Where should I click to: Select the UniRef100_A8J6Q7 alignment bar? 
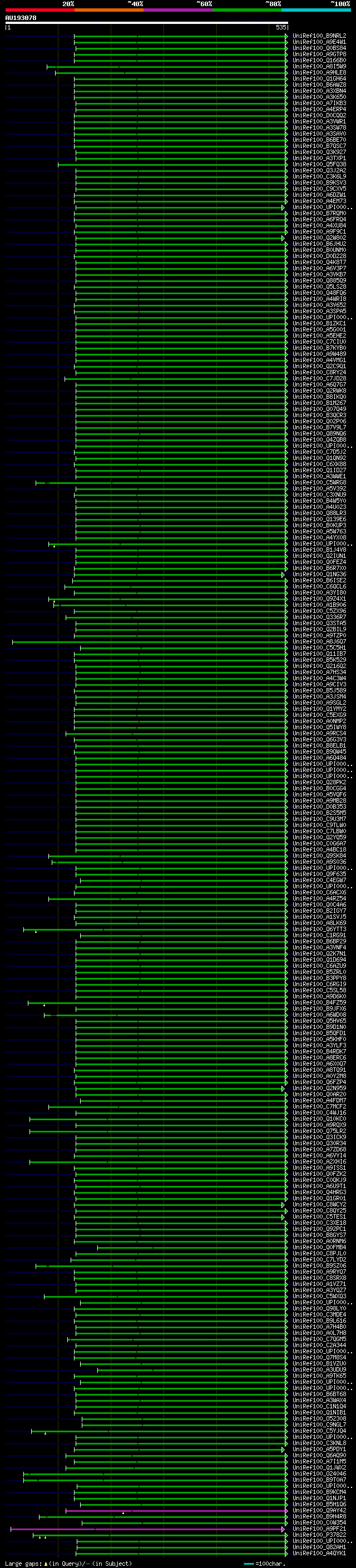tap(149, 642)
